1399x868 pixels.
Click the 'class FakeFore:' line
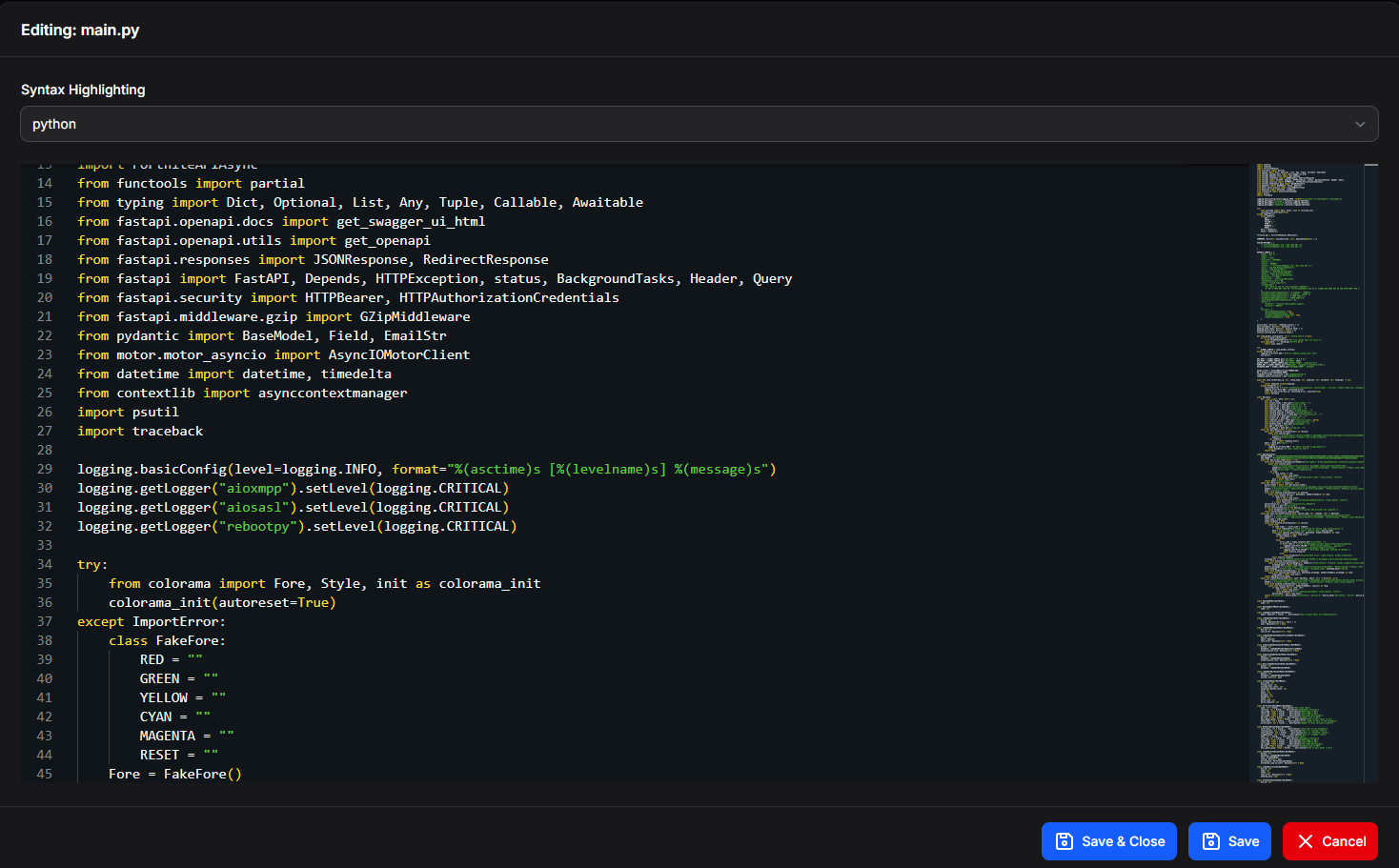click(x=167, y=640)
